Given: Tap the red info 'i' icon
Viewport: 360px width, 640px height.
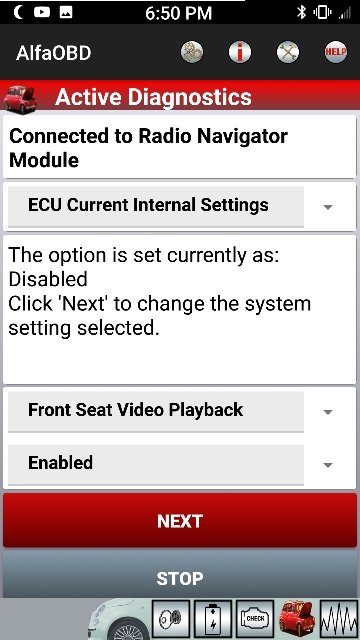Looking at the screenshot, I should pos(240,52).
